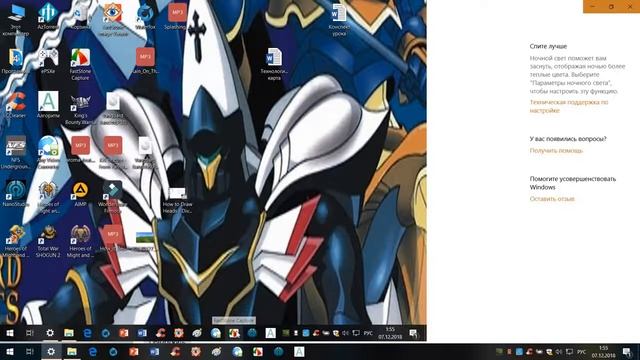Select the NFS Underground desktop shortcut

tap(16, 152)
